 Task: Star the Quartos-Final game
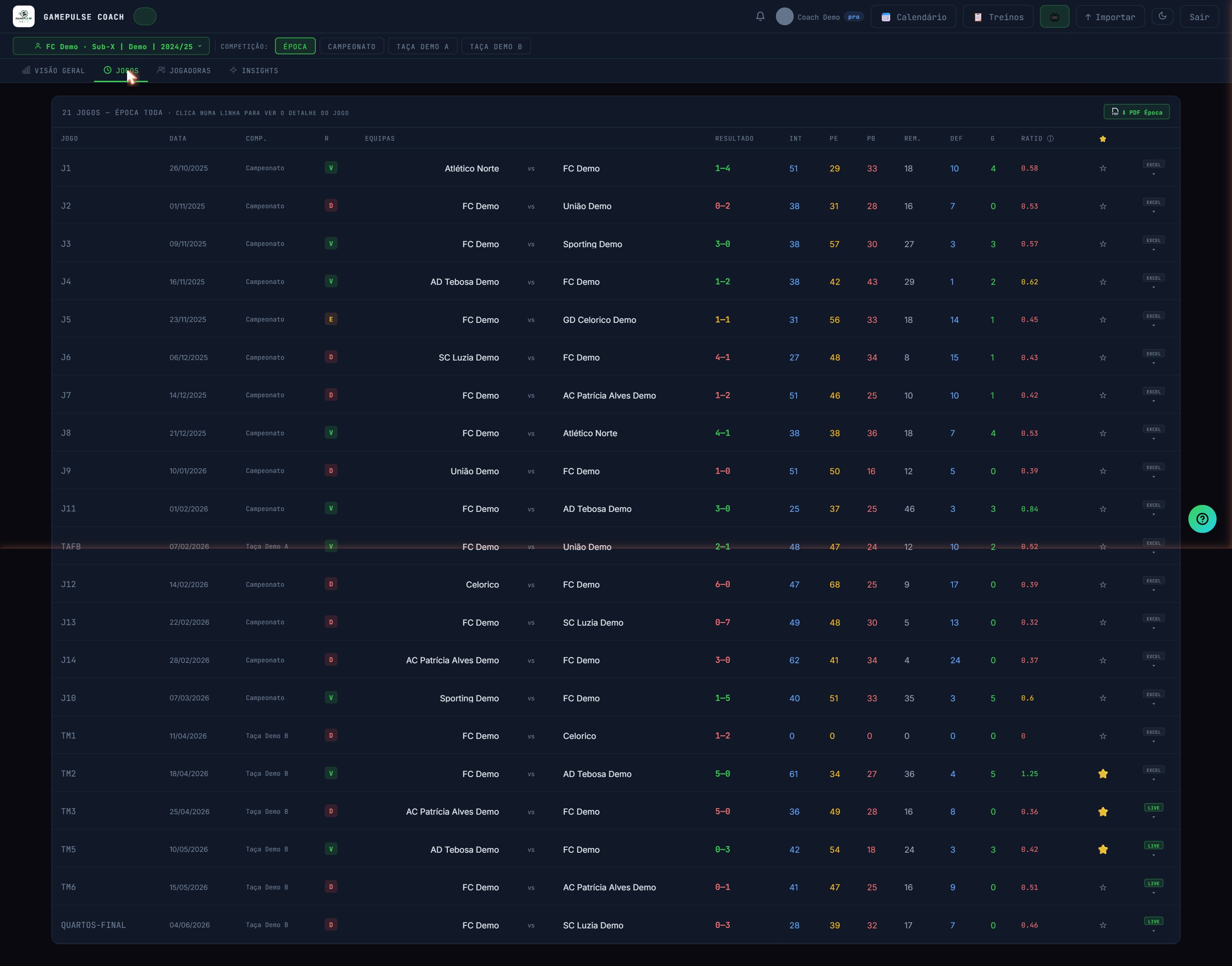tap(1102, 925)
